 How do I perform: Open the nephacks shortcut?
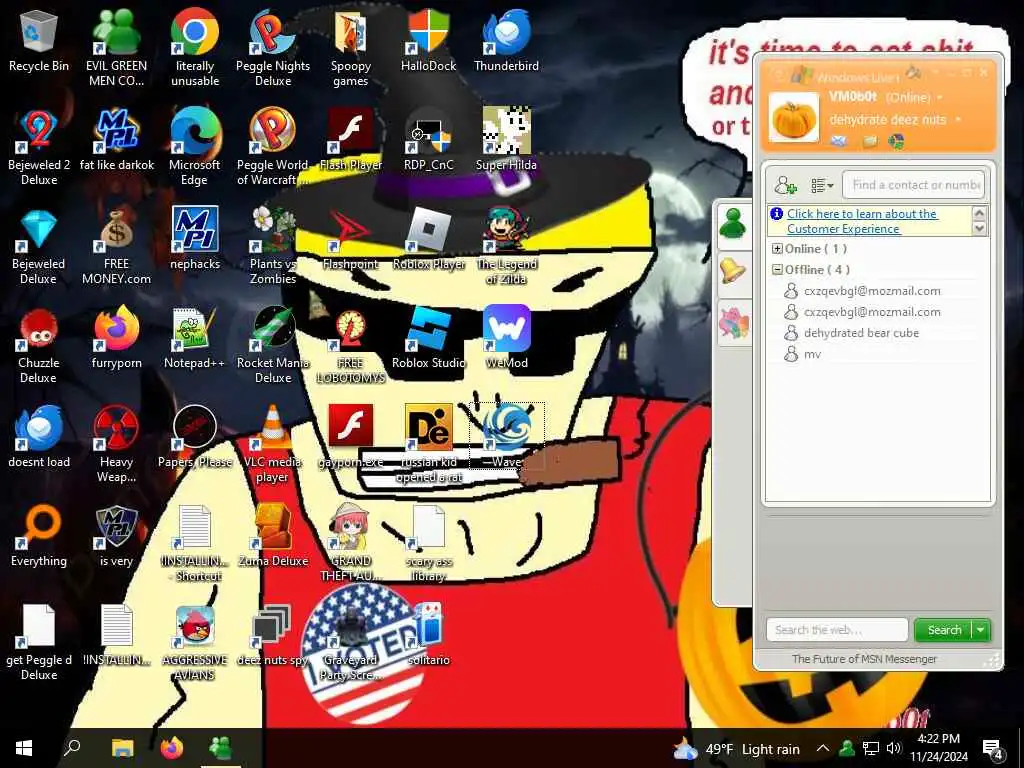point(195,239)
